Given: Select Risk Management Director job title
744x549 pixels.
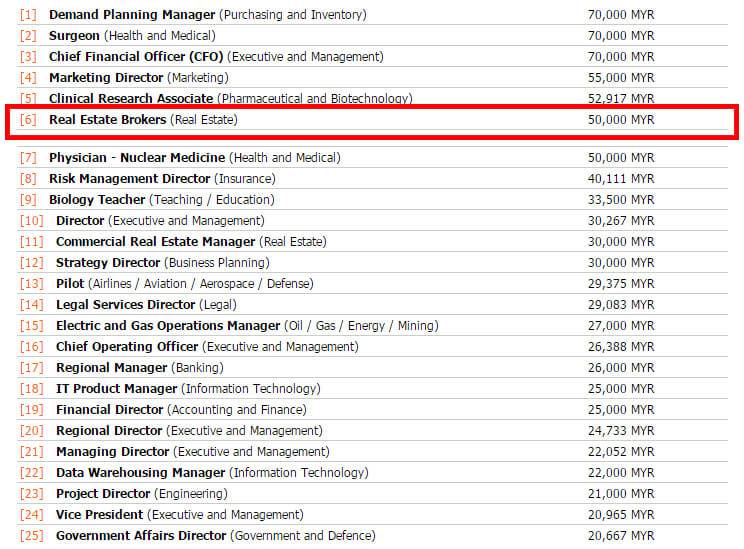Looking at the screenshot, I should pos(130,179).
